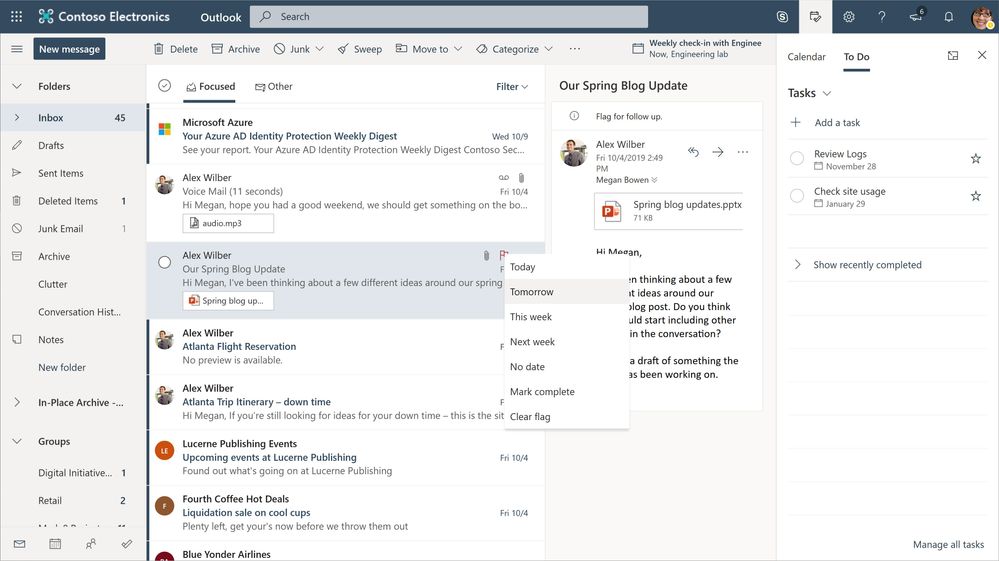
Task: Open notifications bell icon
Action: pos(949,17)
